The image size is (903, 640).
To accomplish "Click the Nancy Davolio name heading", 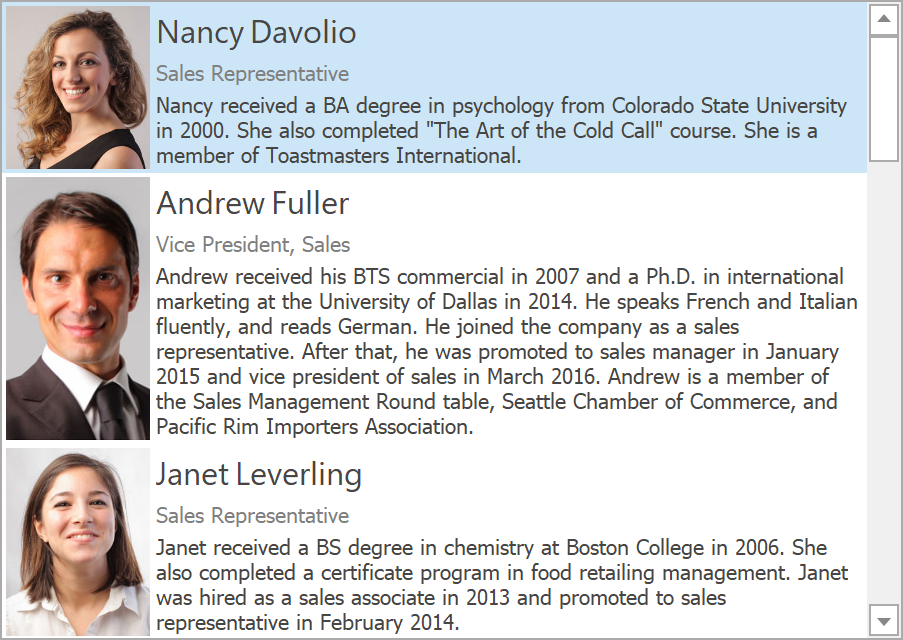I will [256, 32].
